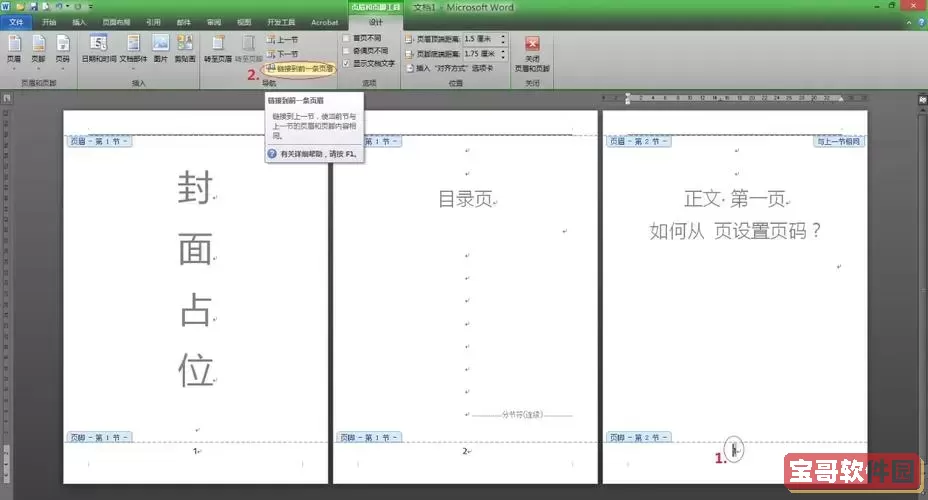Click vertical scrollbar up arrow
The height and width of the screenshot is (500, 928).
(922, 112)
